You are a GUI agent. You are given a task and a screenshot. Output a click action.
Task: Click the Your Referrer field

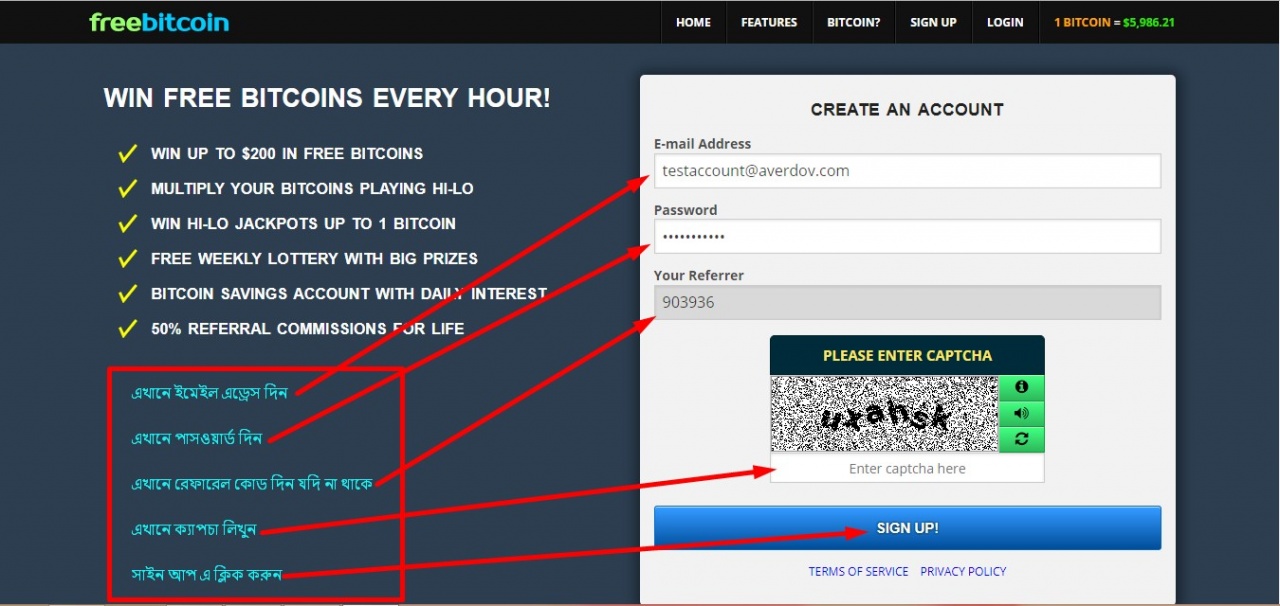[x=907, y=303]
